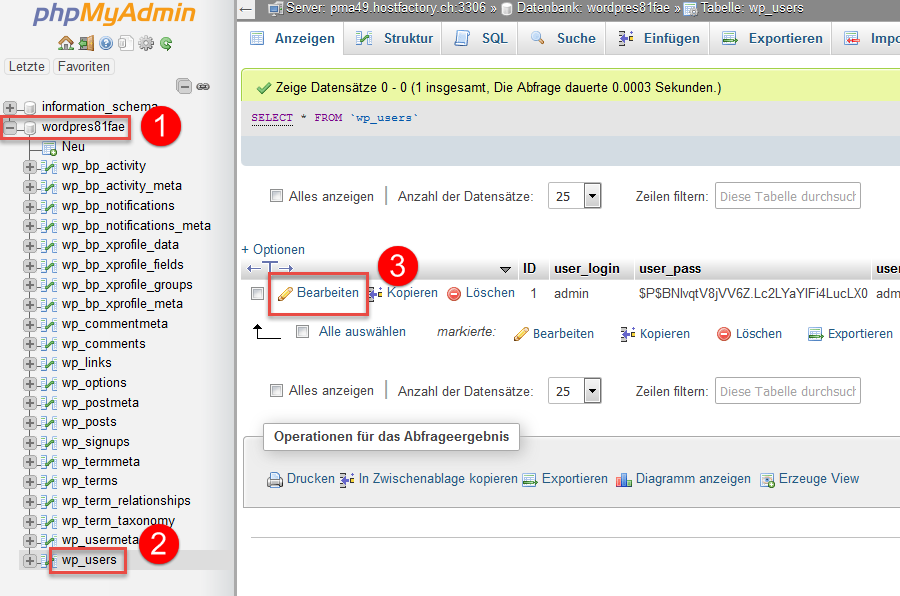Select the admin row checkbox

click(257, 293)
